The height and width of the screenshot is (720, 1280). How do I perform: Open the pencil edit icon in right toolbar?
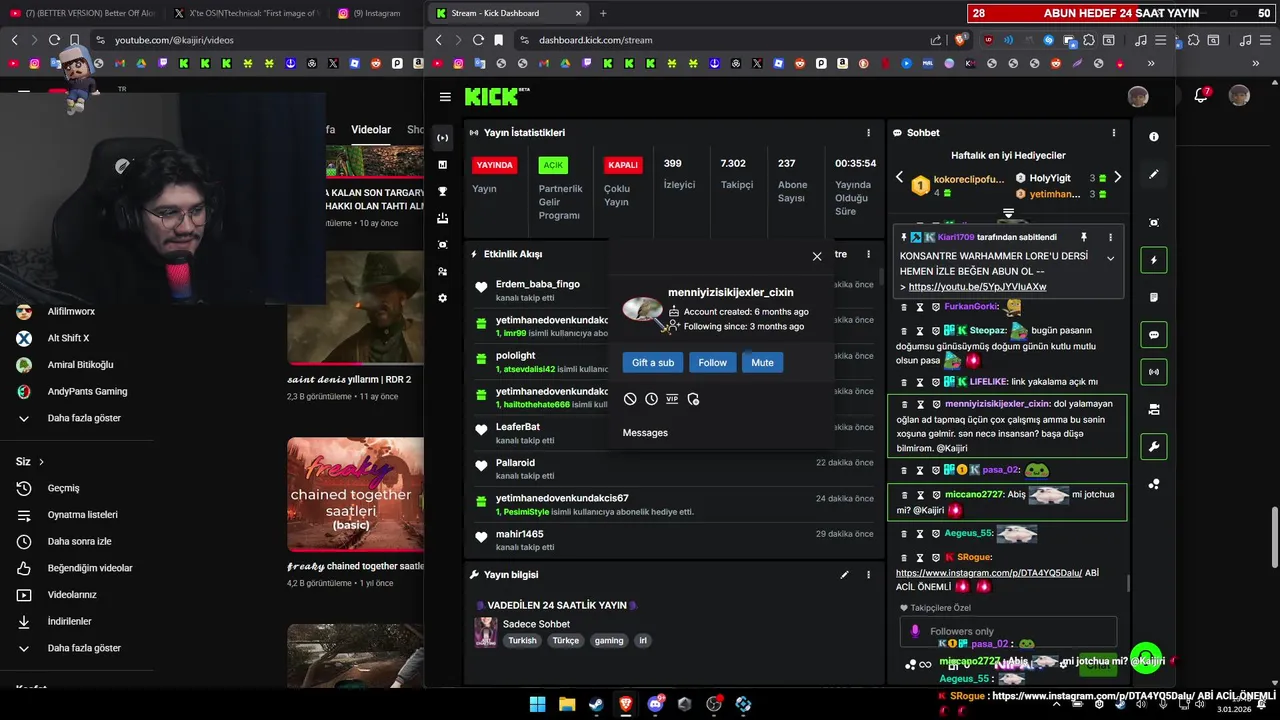pos(1154,174)
